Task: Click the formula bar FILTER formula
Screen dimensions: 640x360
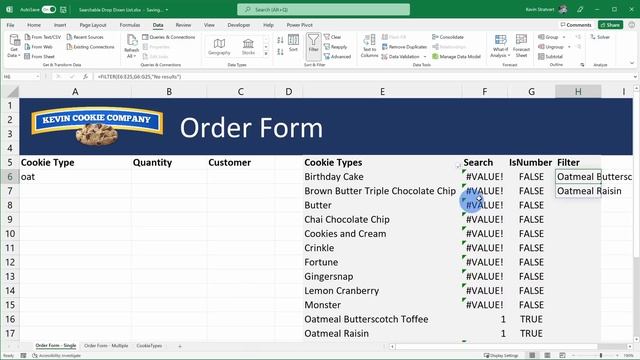Action: pos(139,77)
